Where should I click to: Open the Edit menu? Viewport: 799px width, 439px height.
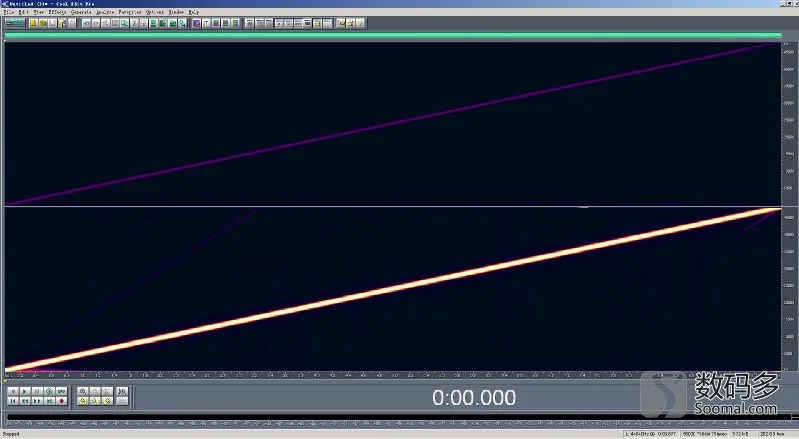pos(23,12)
